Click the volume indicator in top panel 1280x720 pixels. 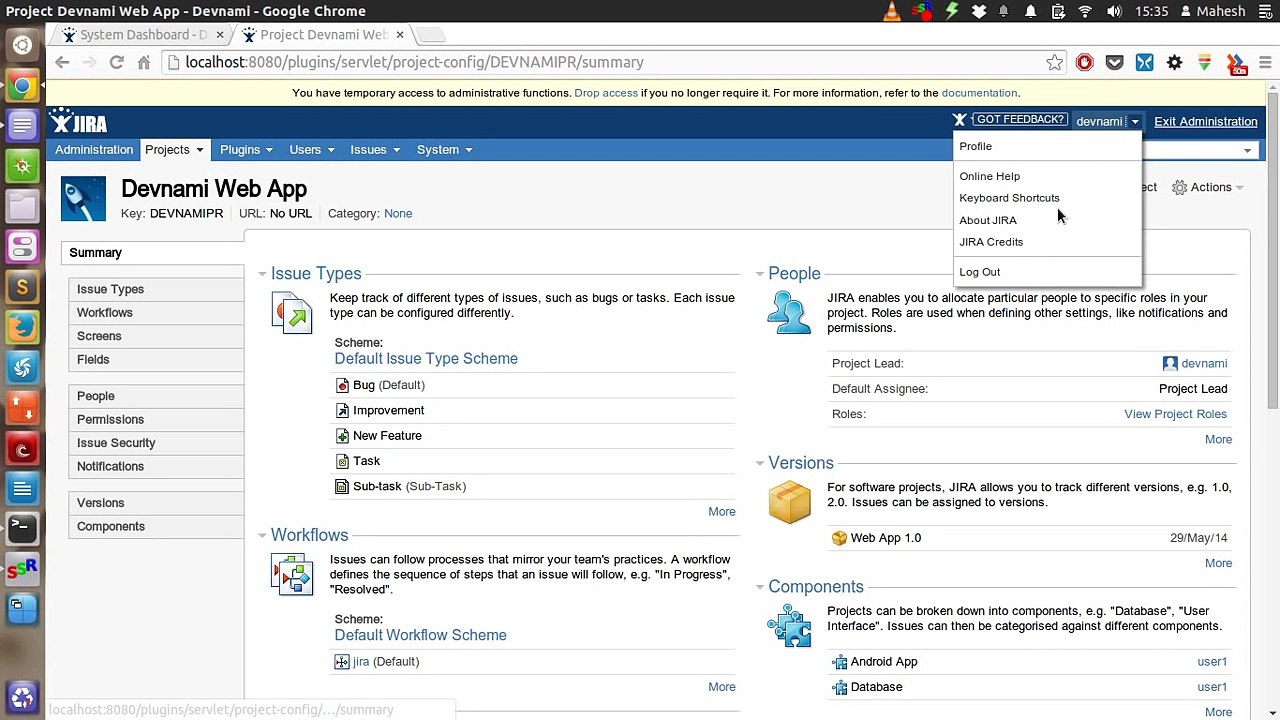tap(1114, 11)
